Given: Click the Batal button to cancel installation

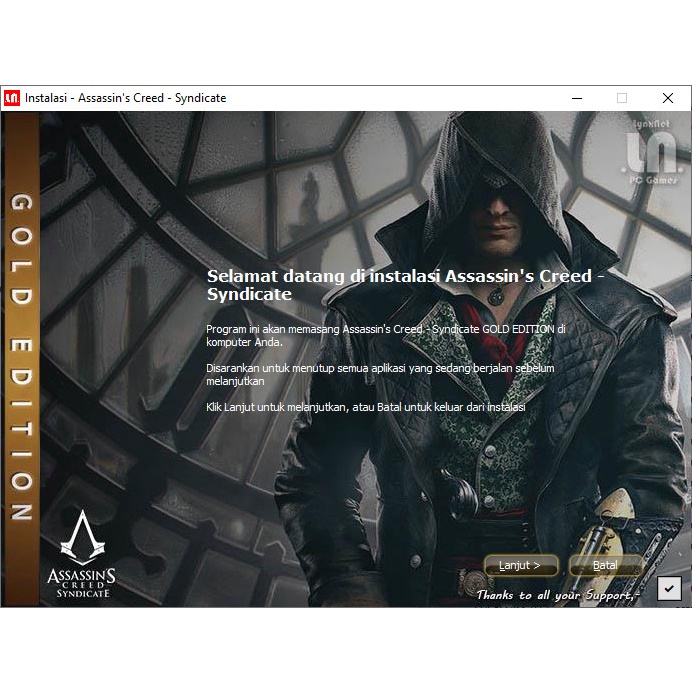Looking at the screenshot, I should [606, 565].
